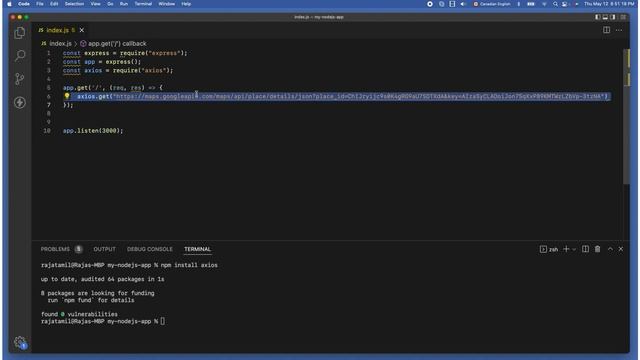Click the screen recording status icon
Screen dimensions: 640x360
point(430,4)
